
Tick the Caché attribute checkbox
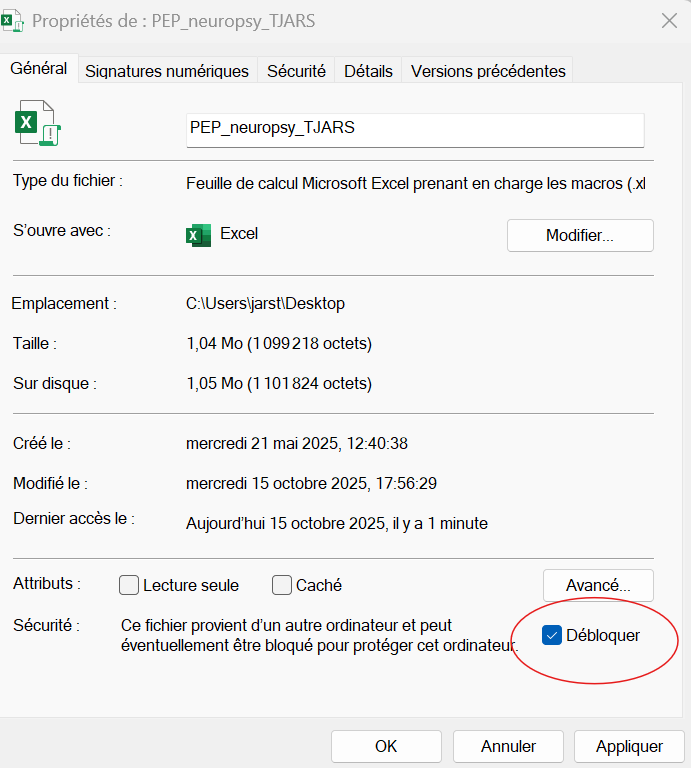(282, 585)
